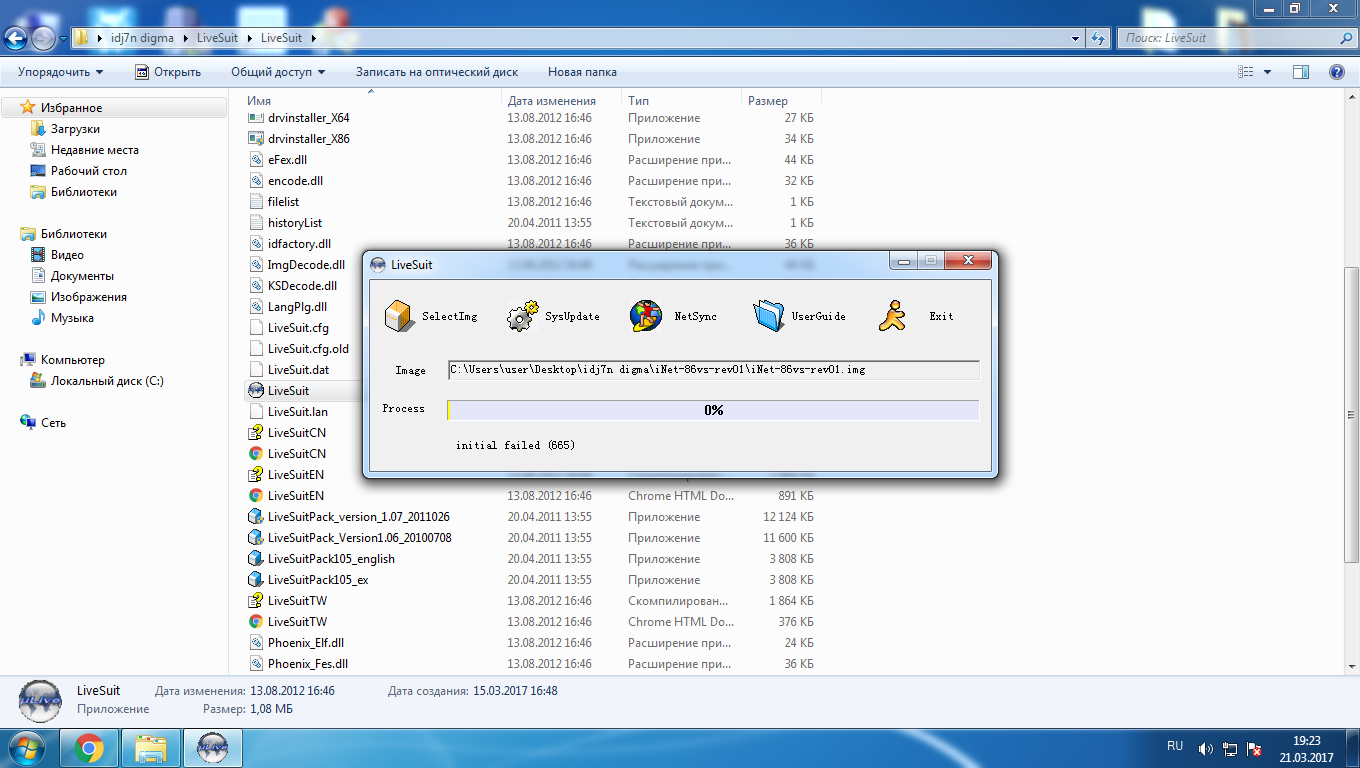Click the Process progress bar at 0%
The height and width of the screenshot is (768, 1360).
click(713, 410)
